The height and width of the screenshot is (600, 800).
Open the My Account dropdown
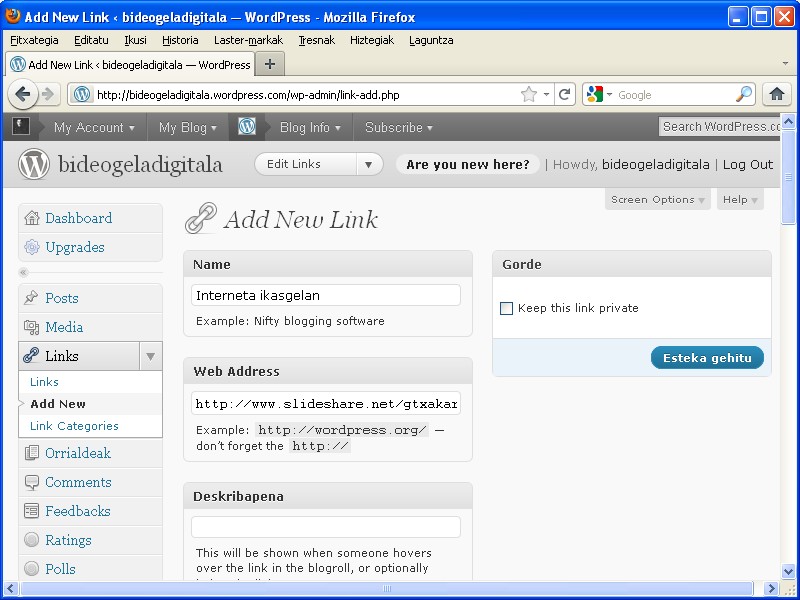pyautogui.click(x=94, y=127)
